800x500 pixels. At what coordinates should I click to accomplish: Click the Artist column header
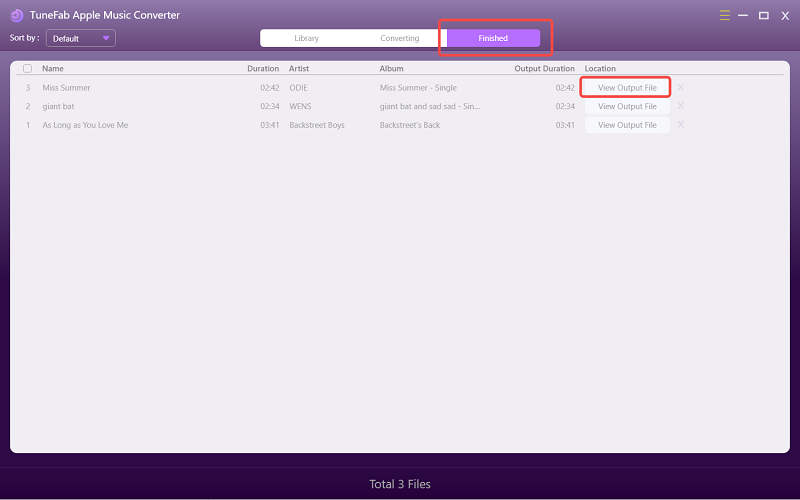point(299,69)
